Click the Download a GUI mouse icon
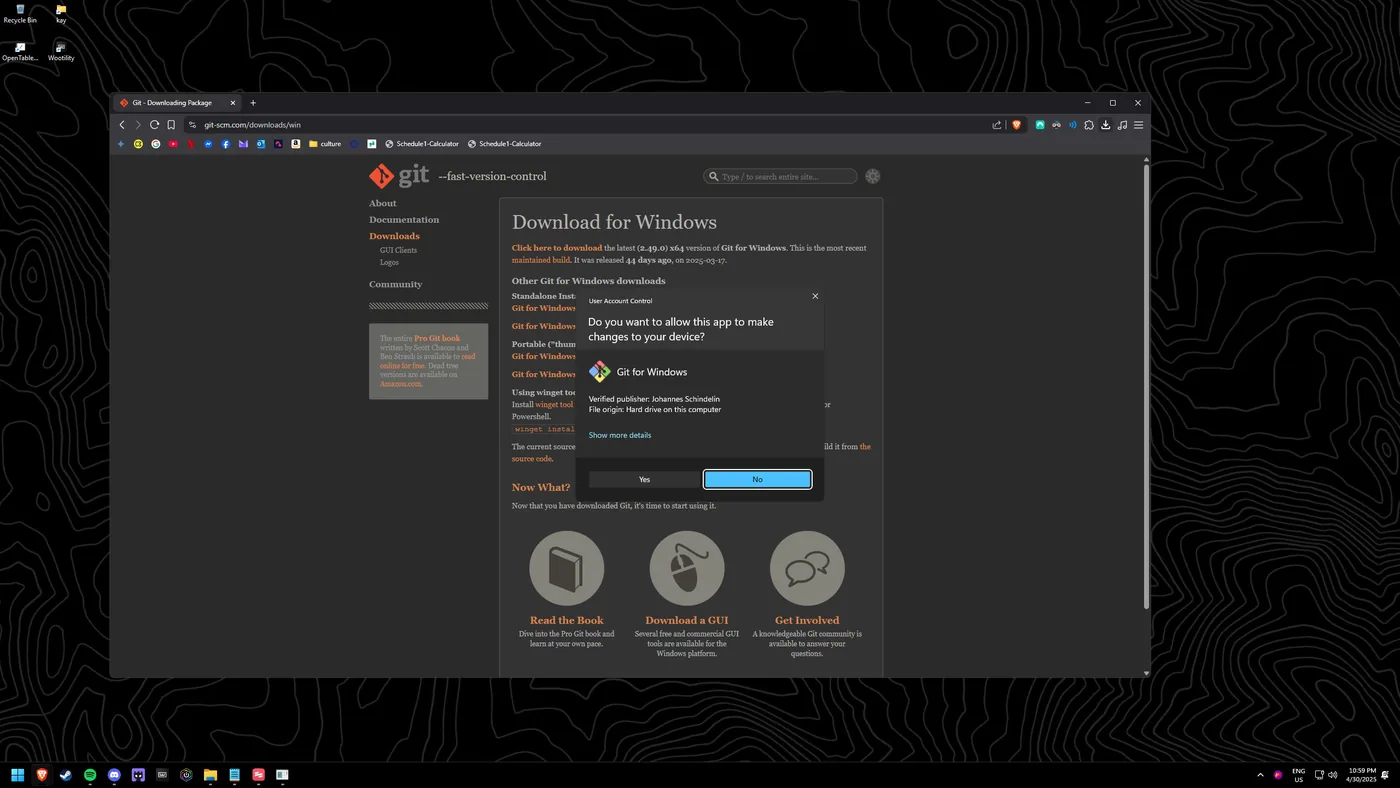This screenshot has height=788, width=1400. click(x=687, y=568)
